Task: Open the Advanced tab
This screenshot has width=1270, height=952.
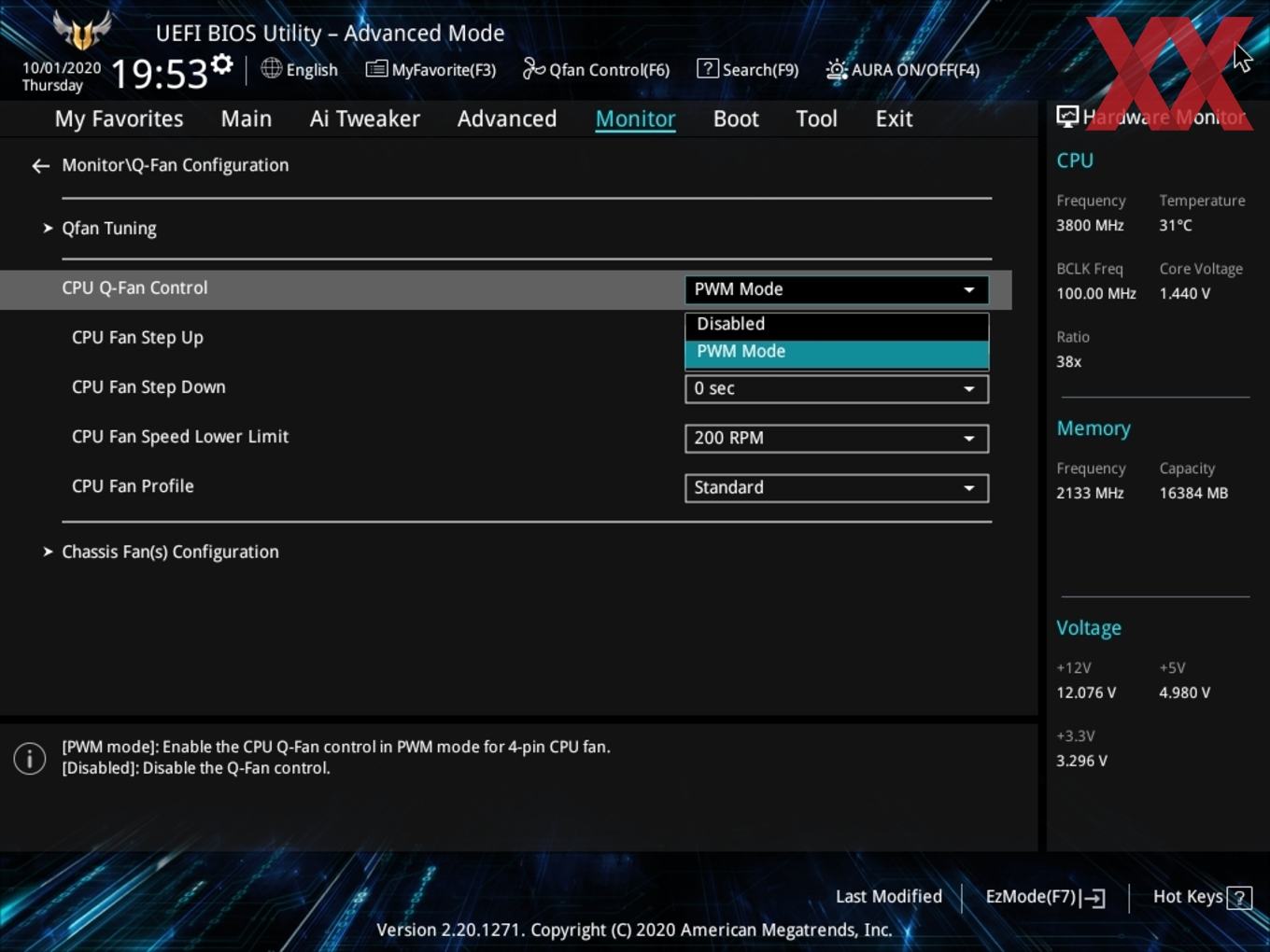Action: tap(507, 119)
